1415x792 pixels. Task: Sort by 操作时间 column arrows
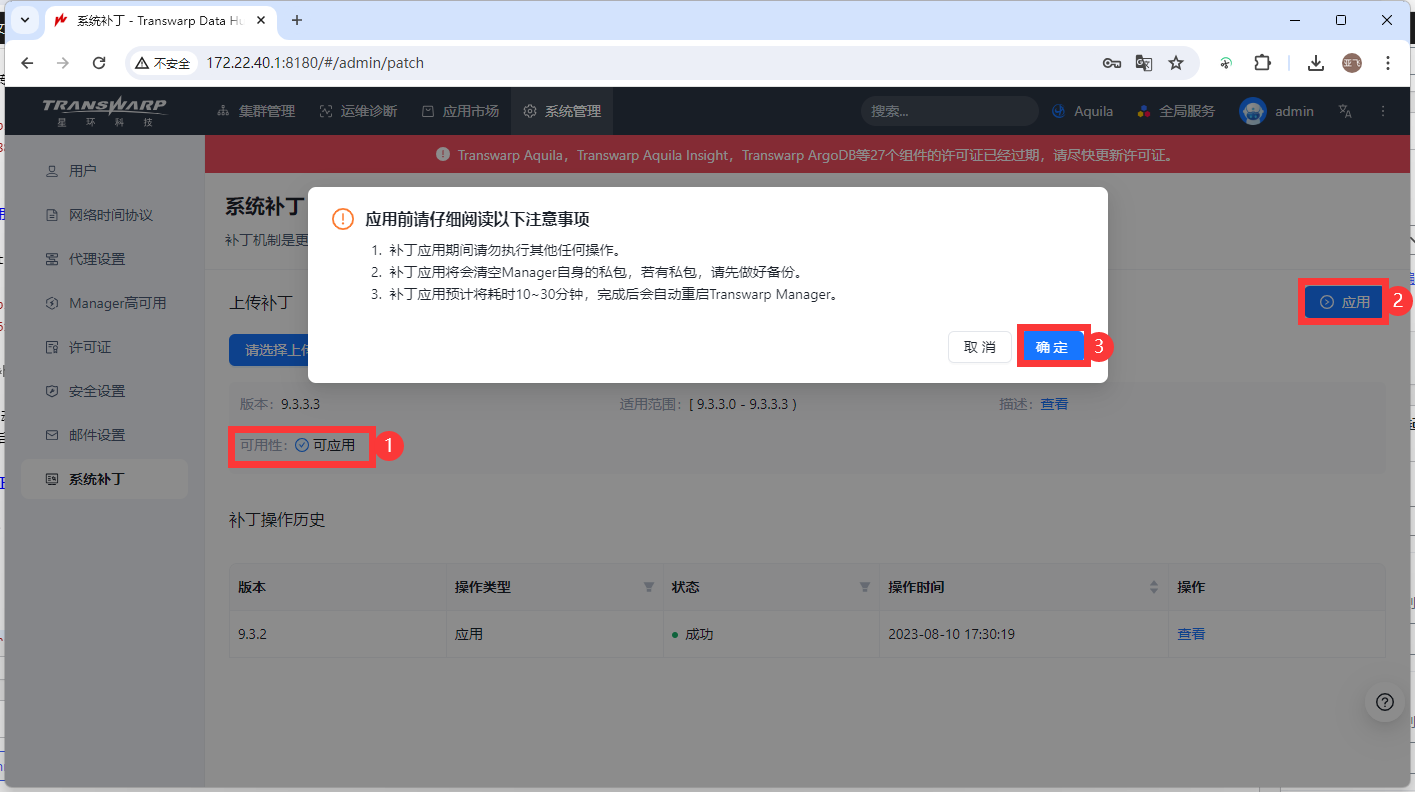(1154, 587)
